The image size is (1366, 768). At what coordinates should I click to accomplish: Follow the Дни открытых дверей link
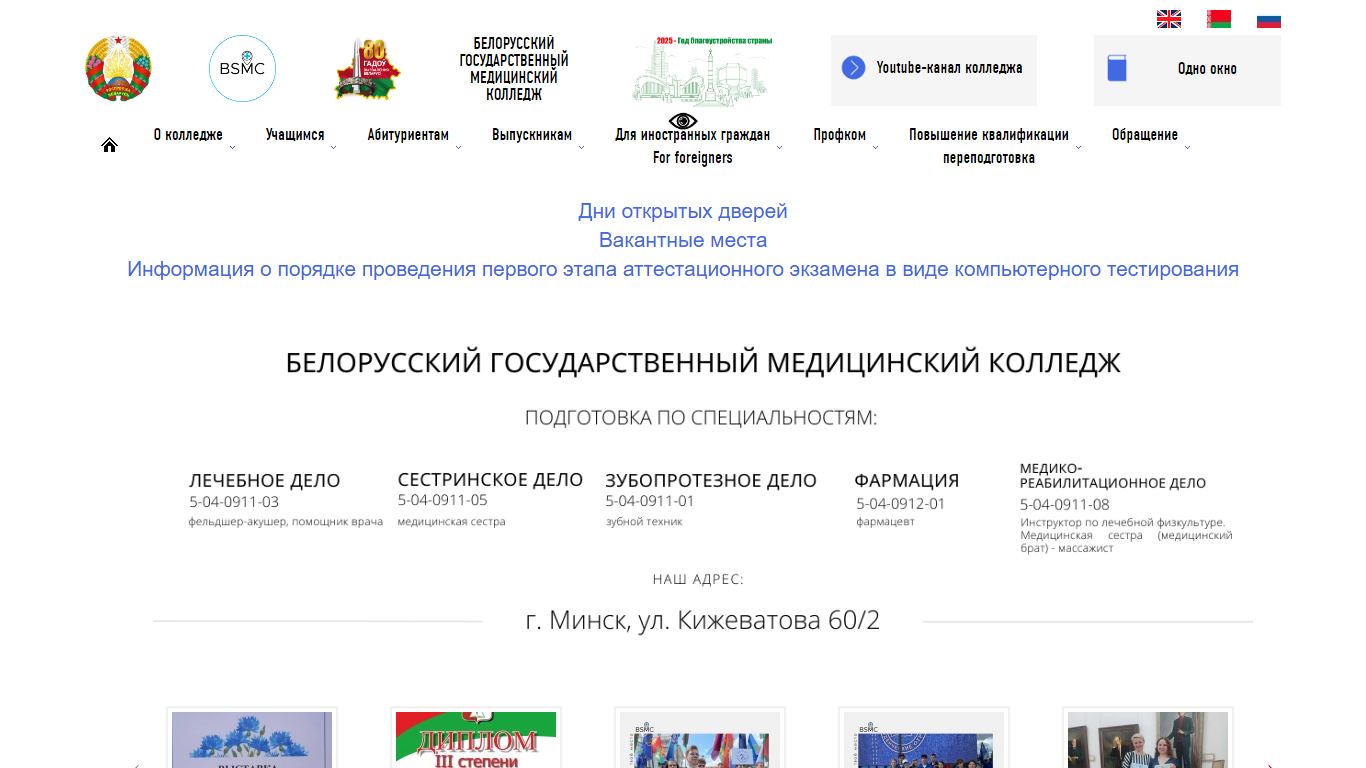click(683, 211)
